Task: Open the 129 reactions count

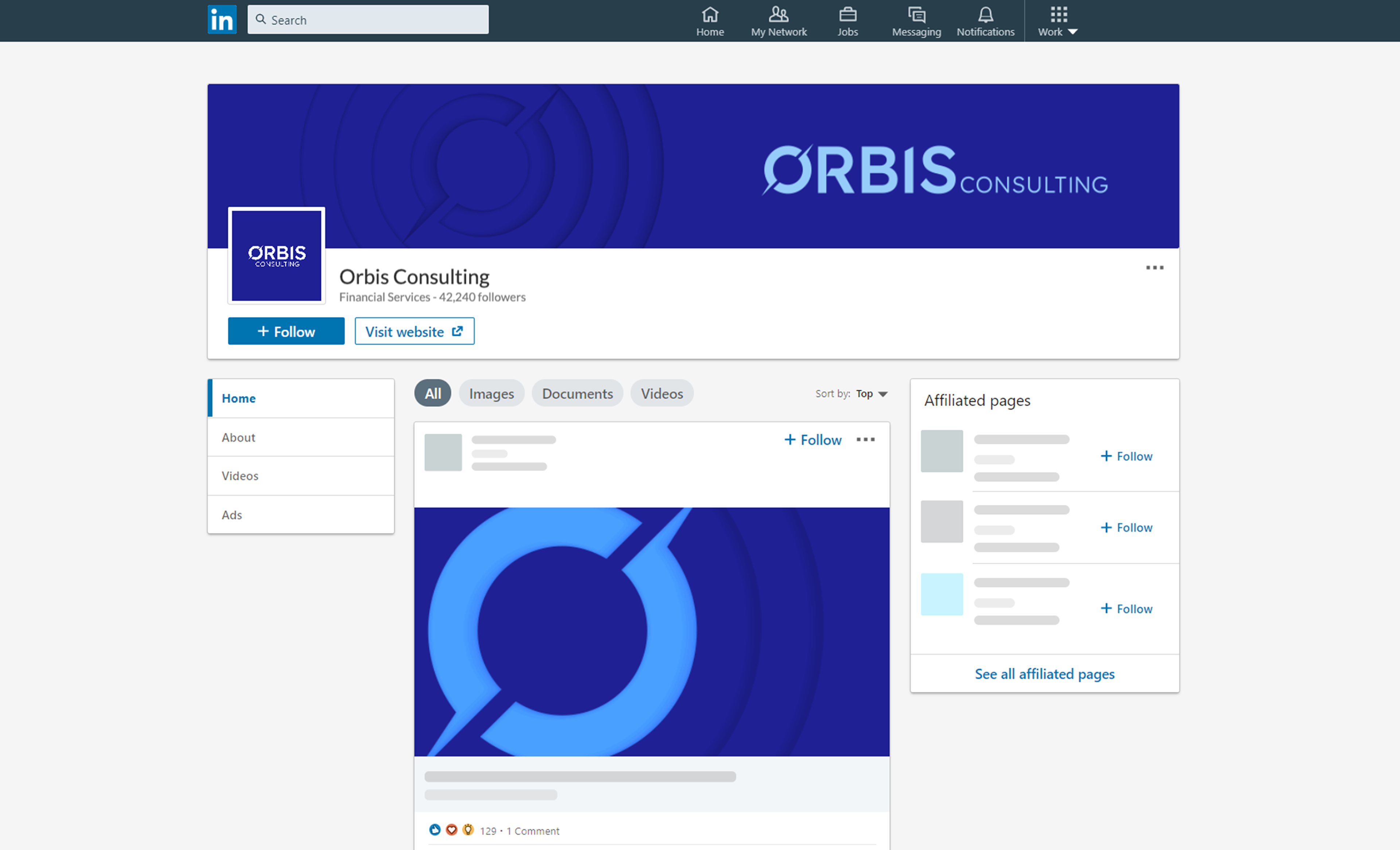Action: [488, 831]
